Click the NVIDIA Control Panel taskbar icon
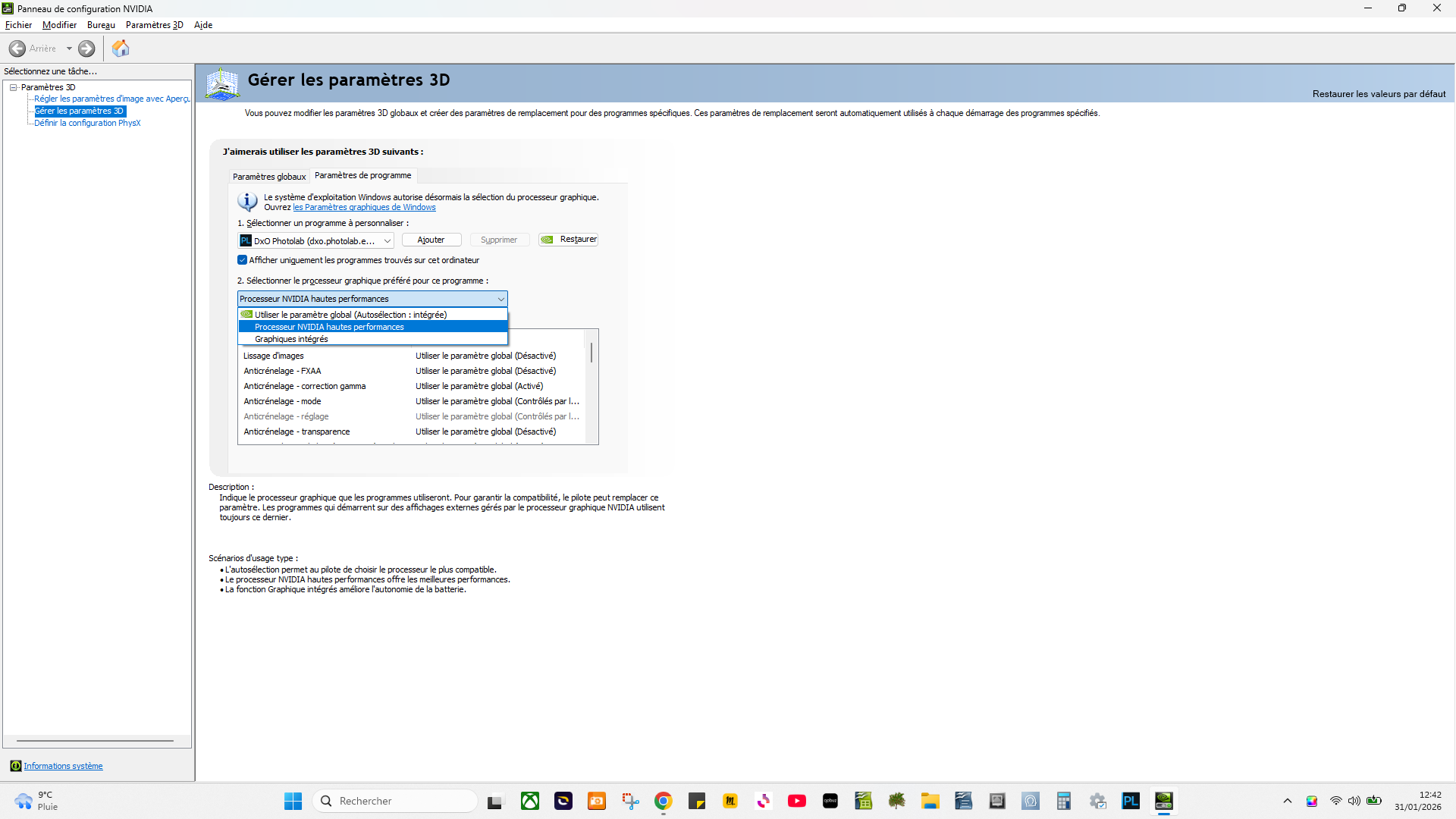The width and height of the screenshot is (1456, 819). pyautogui.click(x=1163, y=801)
